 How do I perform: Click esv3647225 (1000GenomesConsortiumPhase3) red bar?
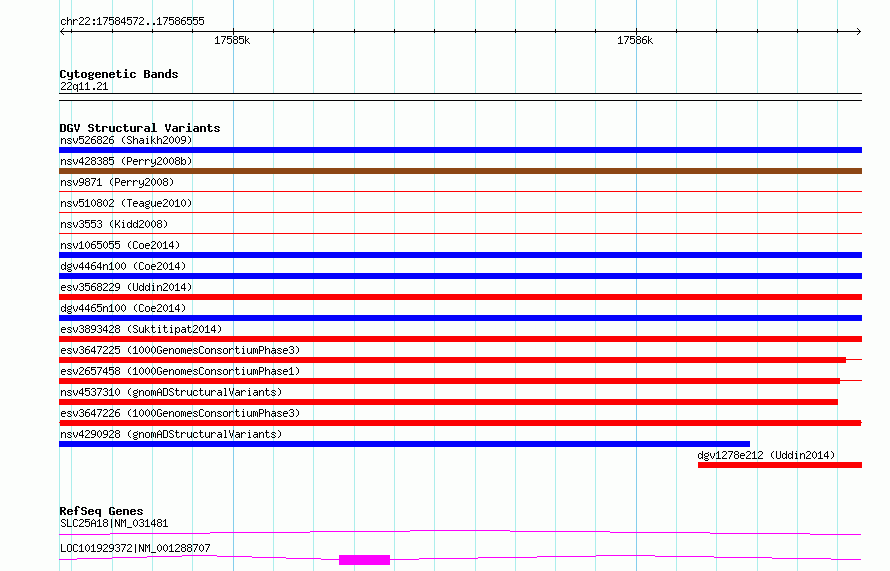[x=452, y=360]
